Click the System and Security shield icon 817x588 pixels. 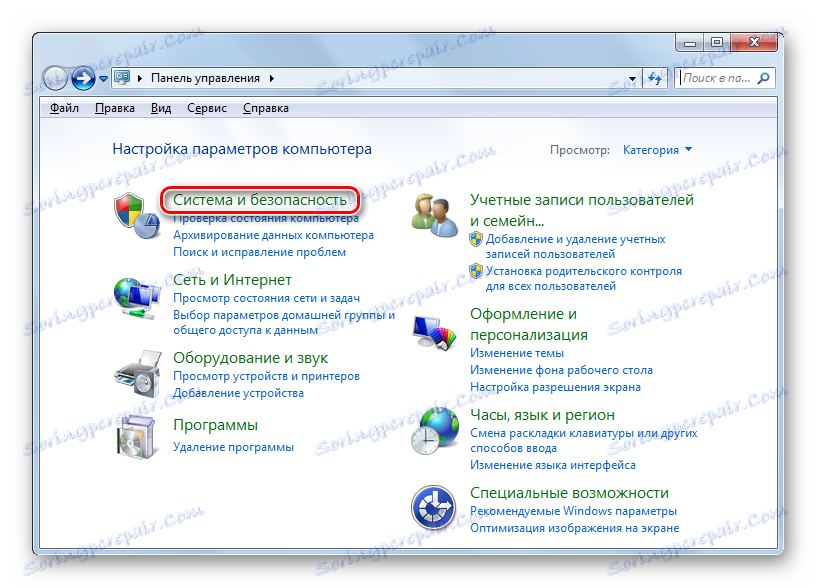137,215
